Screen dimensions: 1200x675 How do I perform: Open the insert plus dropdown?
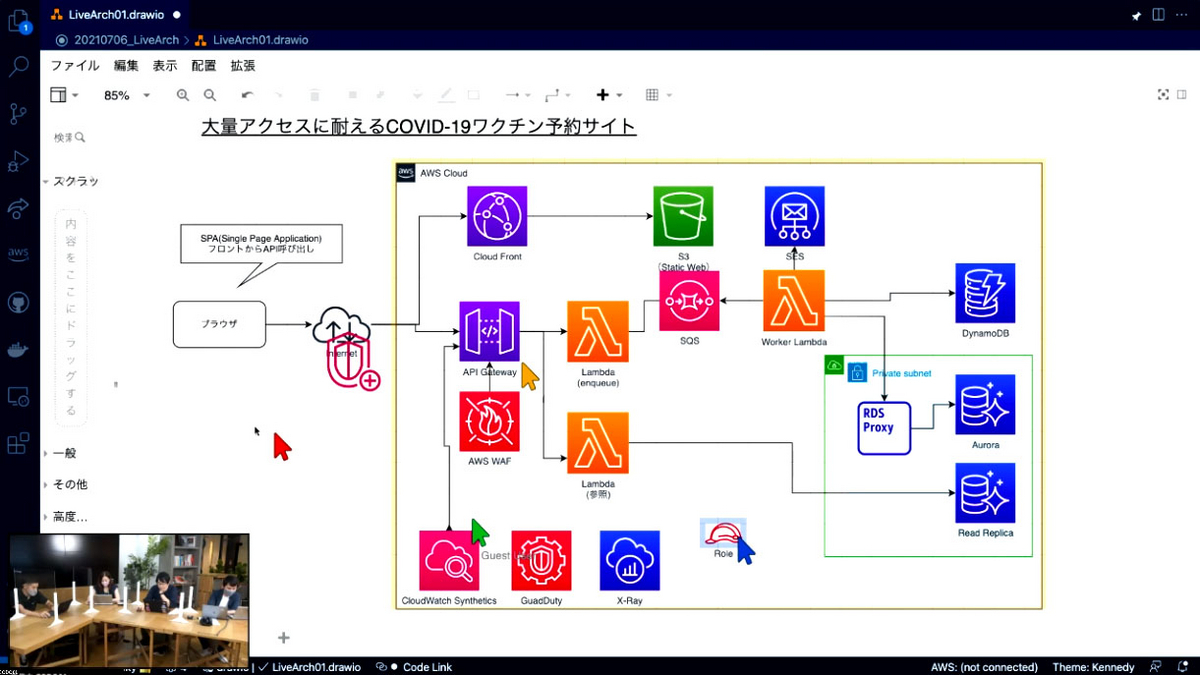[x=609, y=95]
